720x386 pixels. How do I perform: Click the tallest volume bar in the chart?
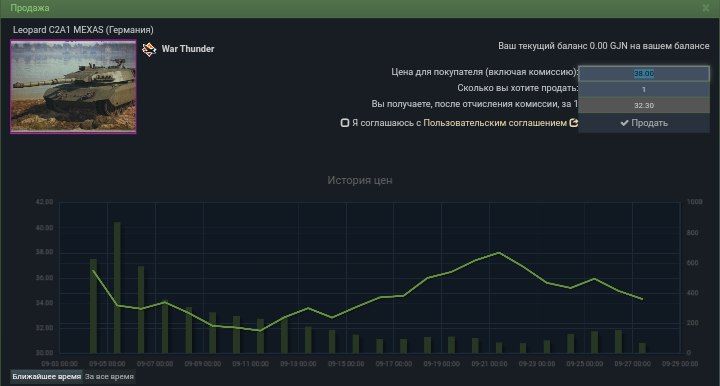[117, 288]
